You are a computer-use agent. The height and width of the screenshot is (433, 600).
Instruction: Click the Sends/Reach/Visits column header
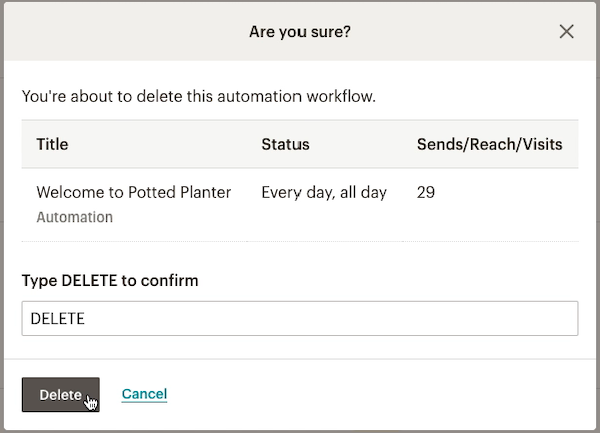(489, 144)
